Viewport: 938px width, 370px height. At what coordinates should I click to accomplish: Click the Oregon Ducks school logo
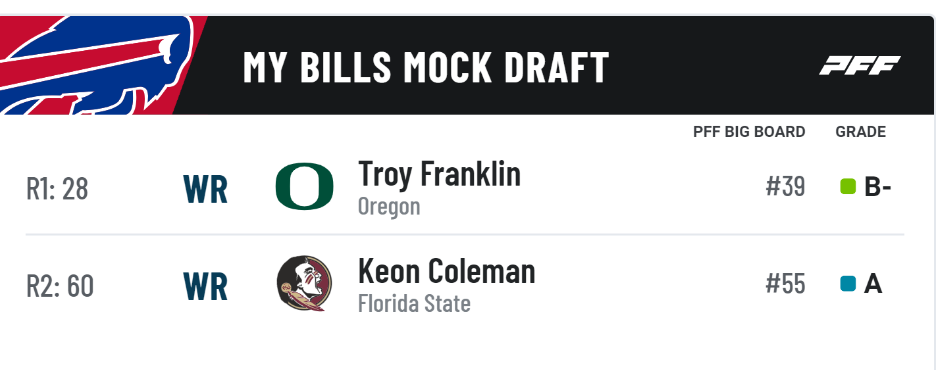tap(304, 186)
